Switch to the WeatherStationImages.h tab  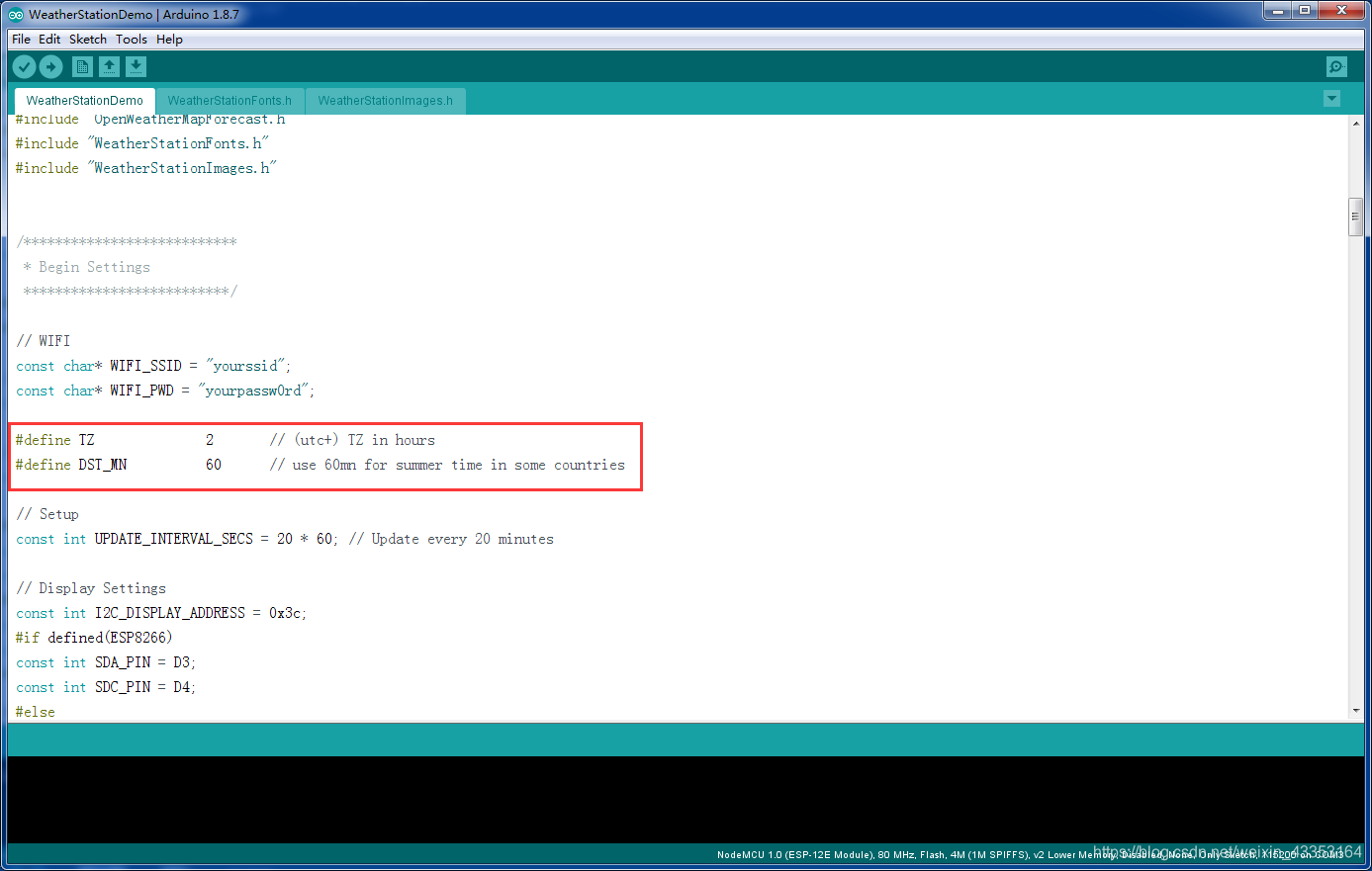pos(385,101)
